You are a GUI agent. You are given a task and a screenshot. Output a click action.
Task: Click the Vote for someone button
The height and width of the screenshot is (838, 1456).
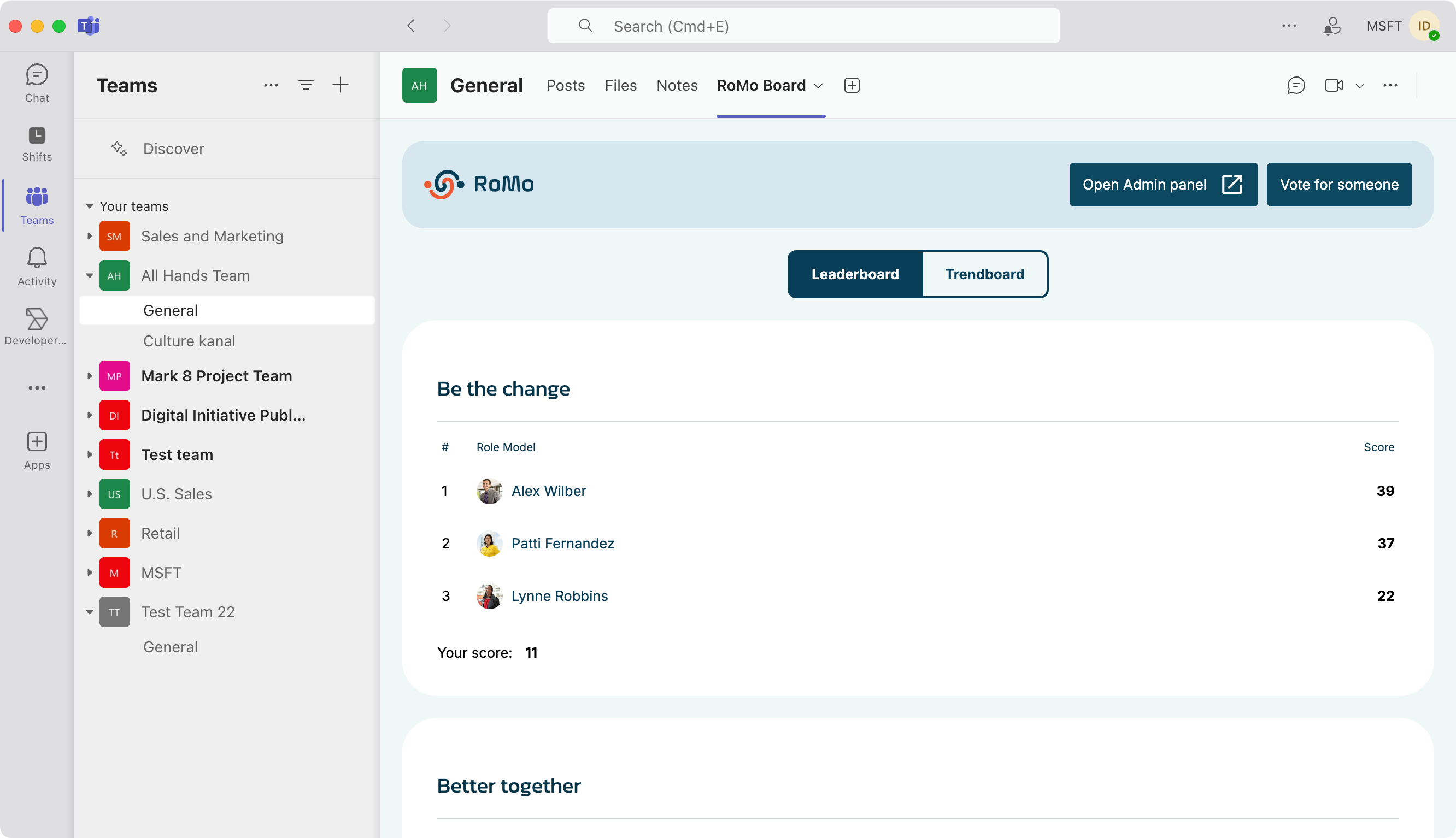[x=1338, y=185]
